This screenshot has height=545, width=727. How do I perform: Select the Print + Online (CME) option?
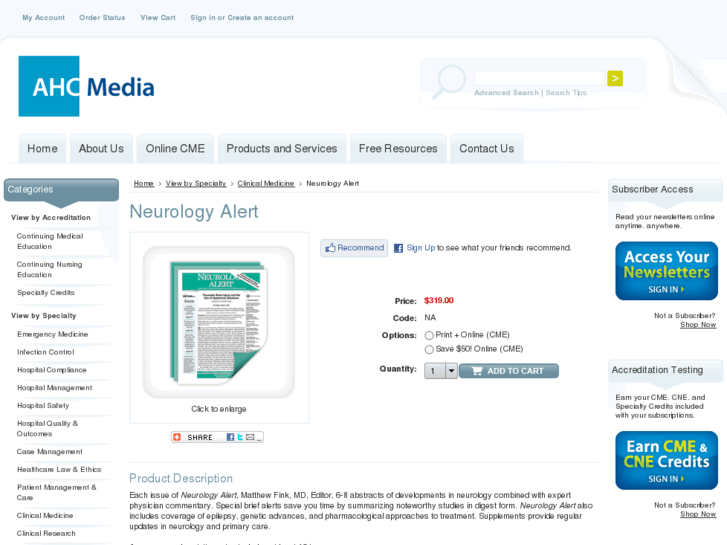(x=429, y=335)
